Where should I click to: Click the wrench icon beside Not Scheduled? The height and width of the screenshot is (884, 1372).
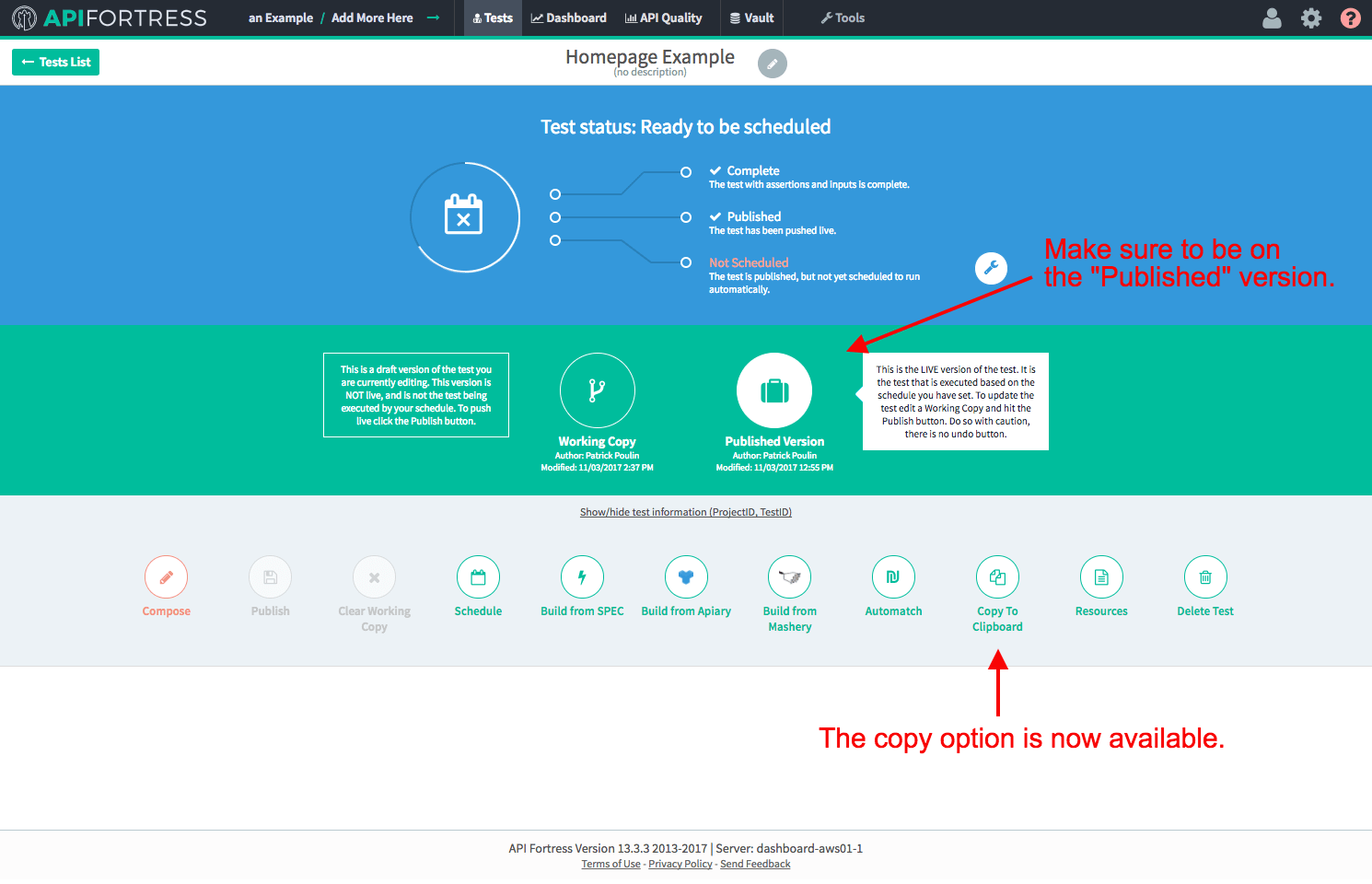(991, 268)
